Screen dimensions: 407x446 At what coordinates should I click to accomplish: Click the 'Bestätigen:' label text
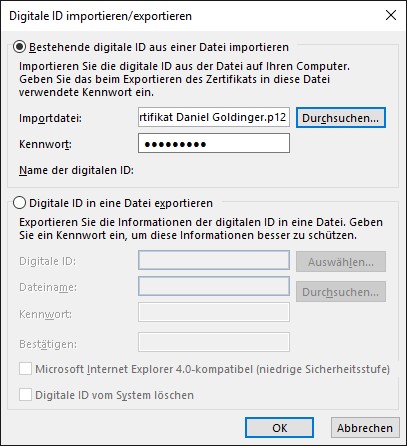coord(48,344)
